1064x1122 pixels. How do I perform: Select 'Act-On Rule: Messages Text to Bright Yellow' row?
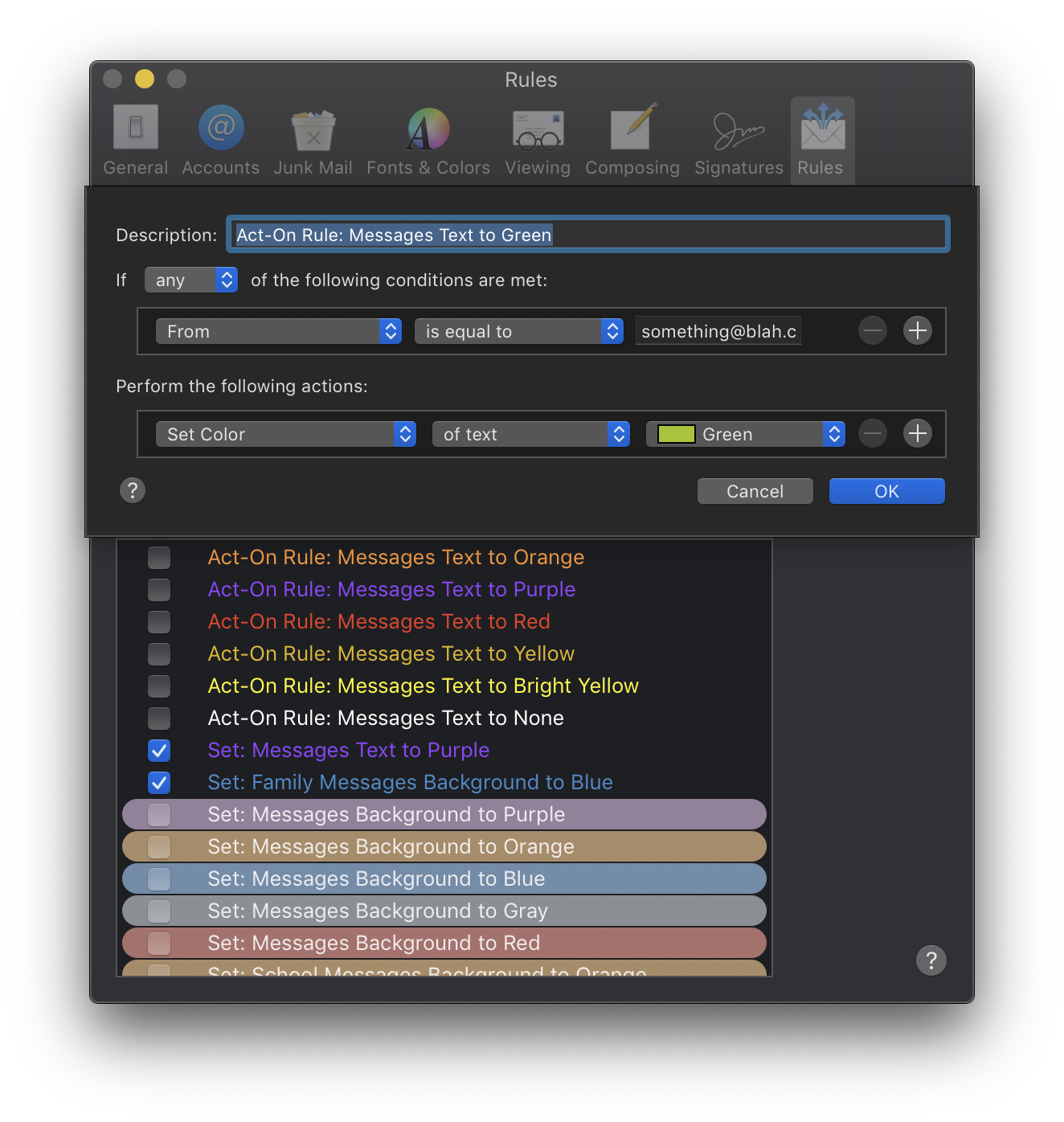pos(444,686)
